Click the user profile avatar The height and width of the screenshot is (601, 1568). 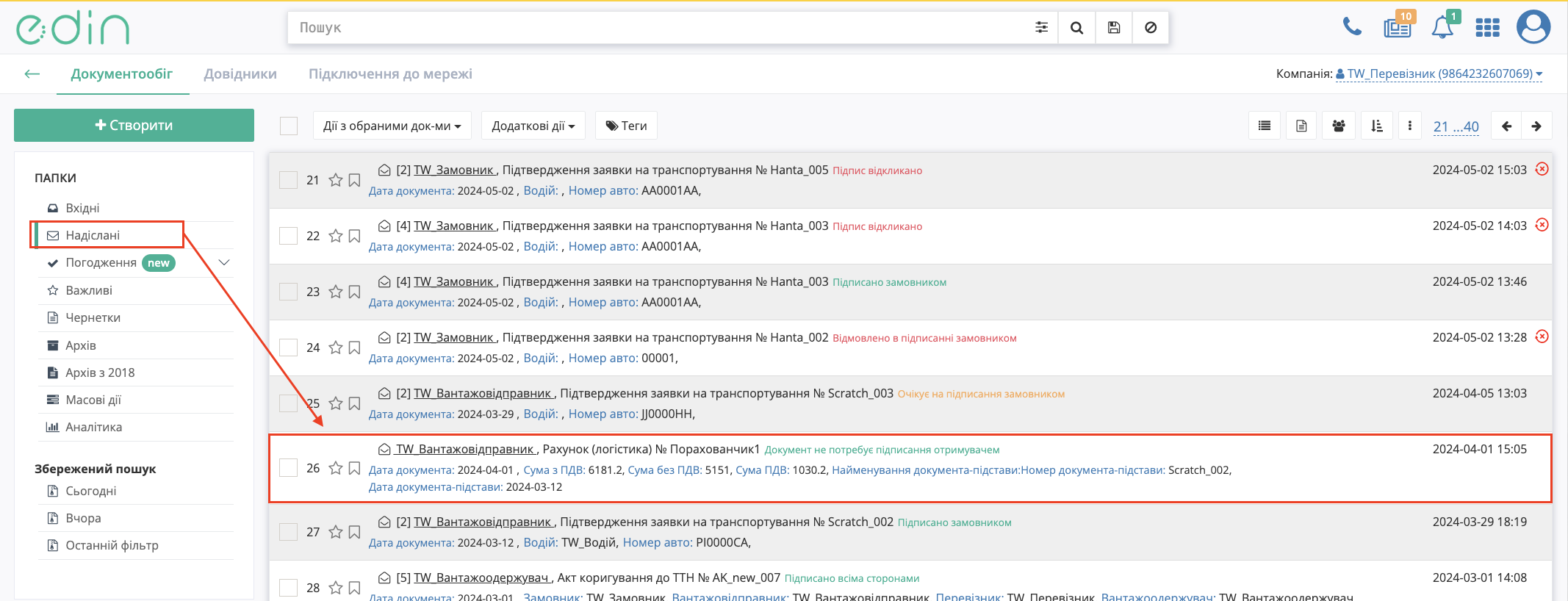[1533, 27]
